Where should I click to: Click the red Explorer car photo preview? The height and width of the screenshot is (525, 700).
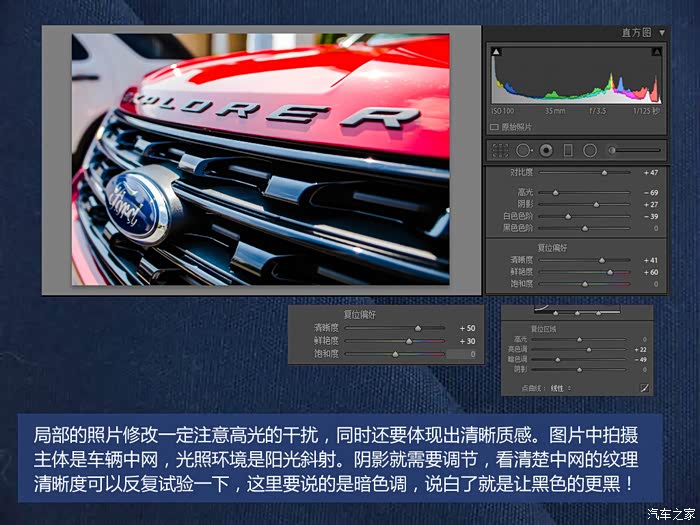click(x=261, y=159)
